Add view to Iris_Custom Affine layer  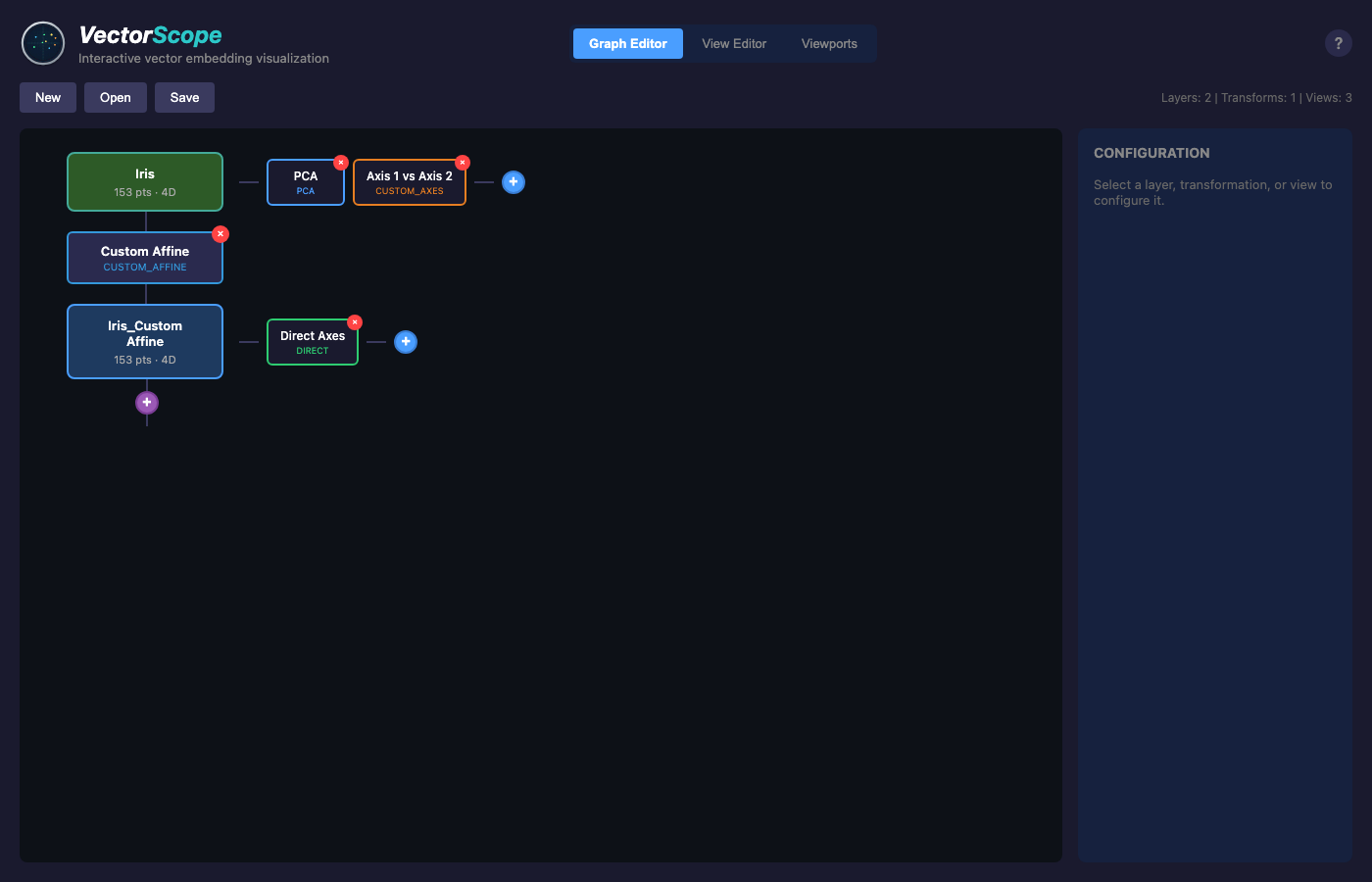pyautogui.click(x=406, y=342)
